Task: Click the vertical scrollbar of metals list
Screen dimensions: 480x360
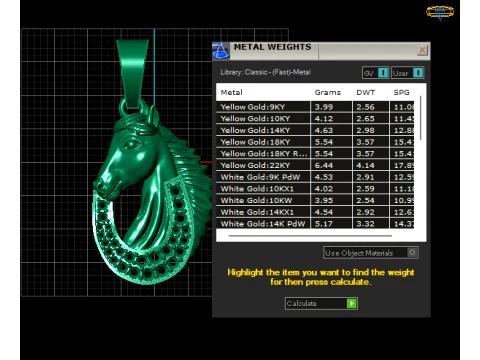Action: (x=421, y=118)
